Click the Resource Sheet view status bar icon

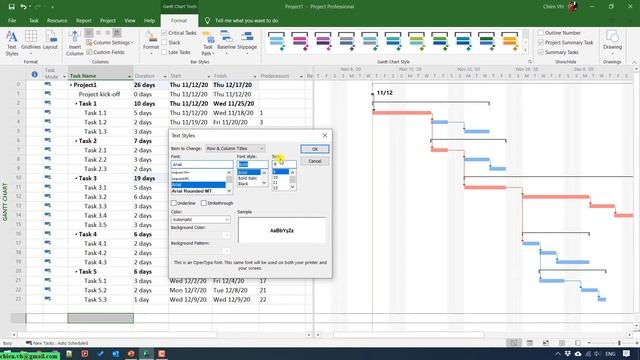[x=562, y=343]
